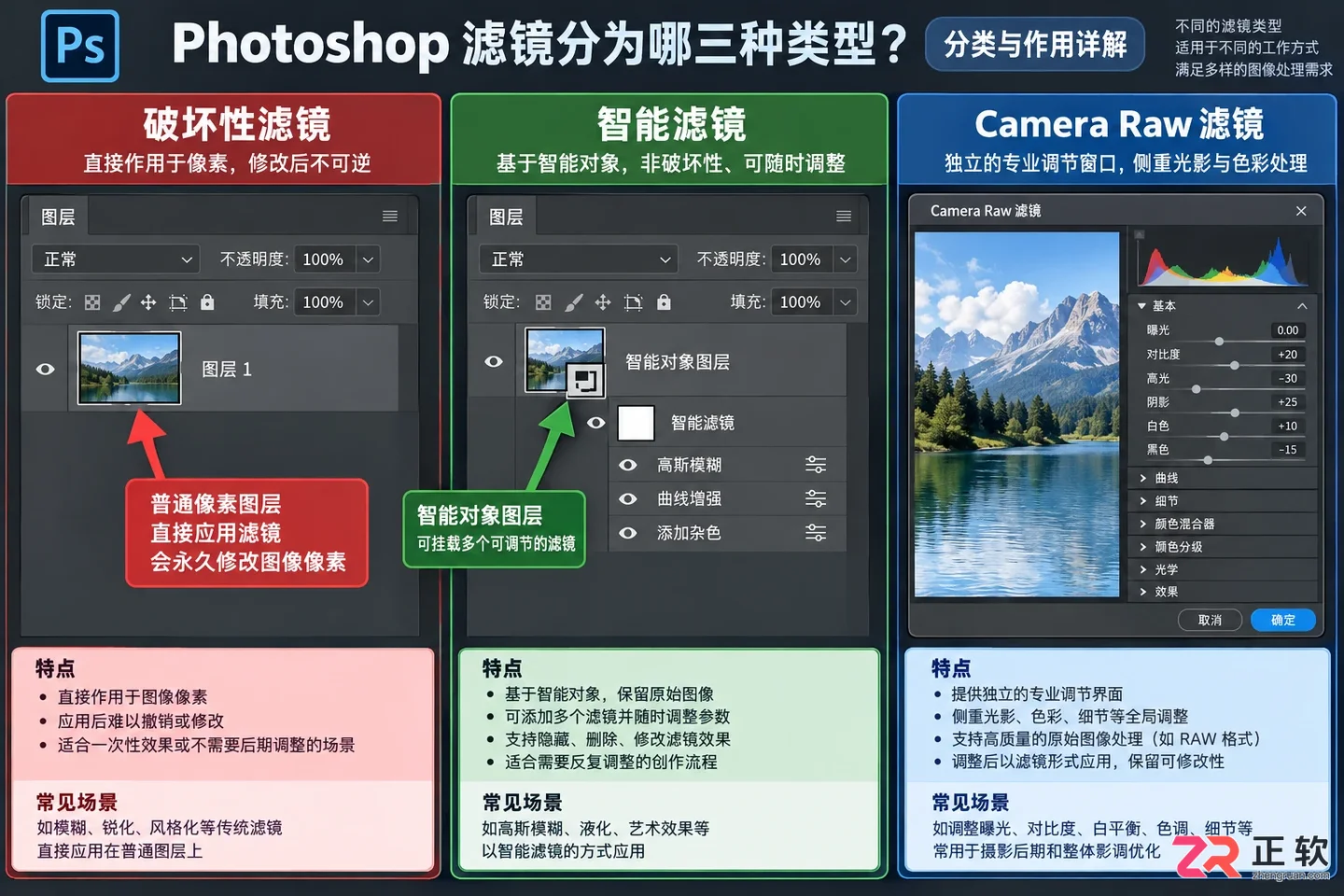Open blending options icon for 添加杂色 filter
Screen dimensions: 1344x896
816,533
